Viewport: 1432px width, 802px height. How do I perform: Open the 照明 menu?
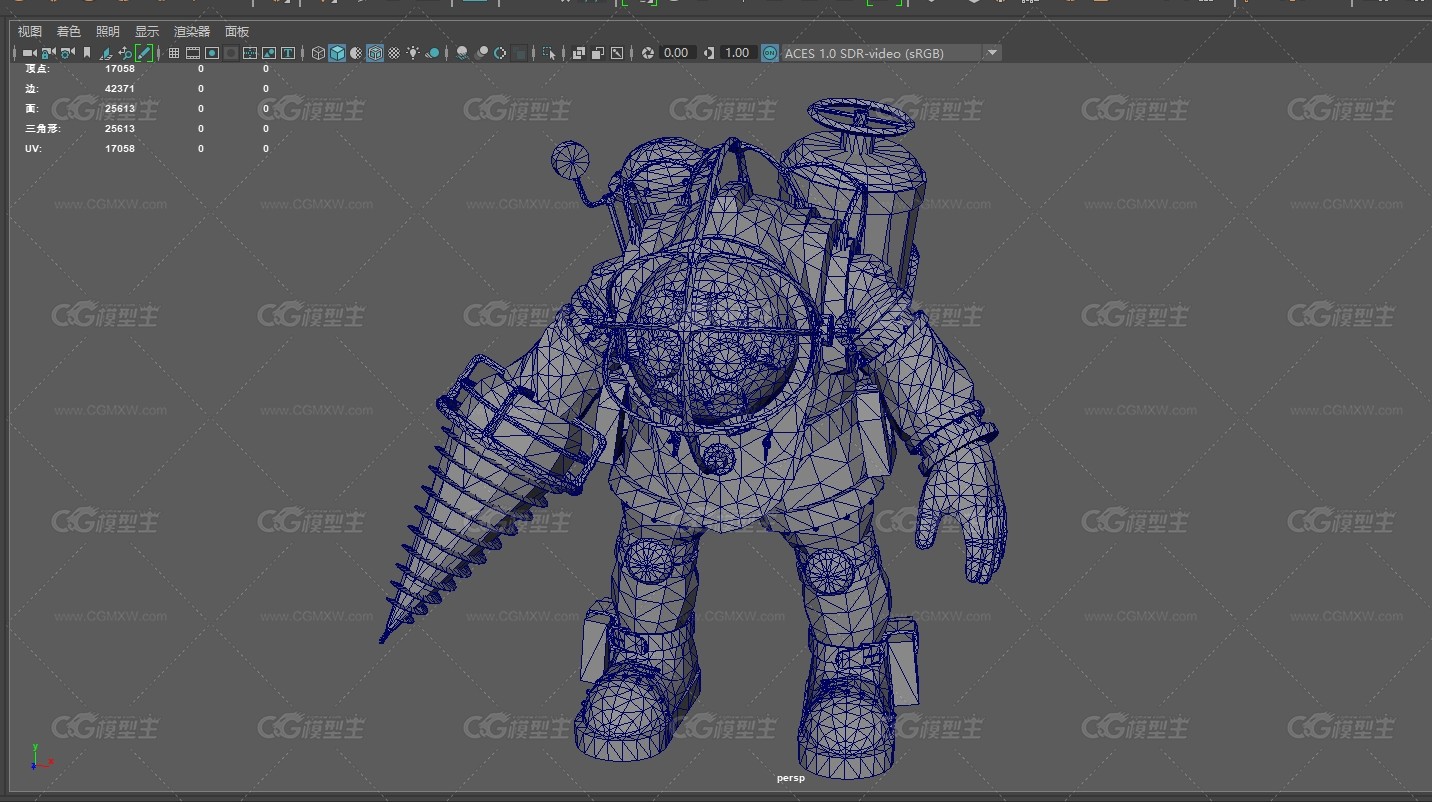click(x=108, y=32)
